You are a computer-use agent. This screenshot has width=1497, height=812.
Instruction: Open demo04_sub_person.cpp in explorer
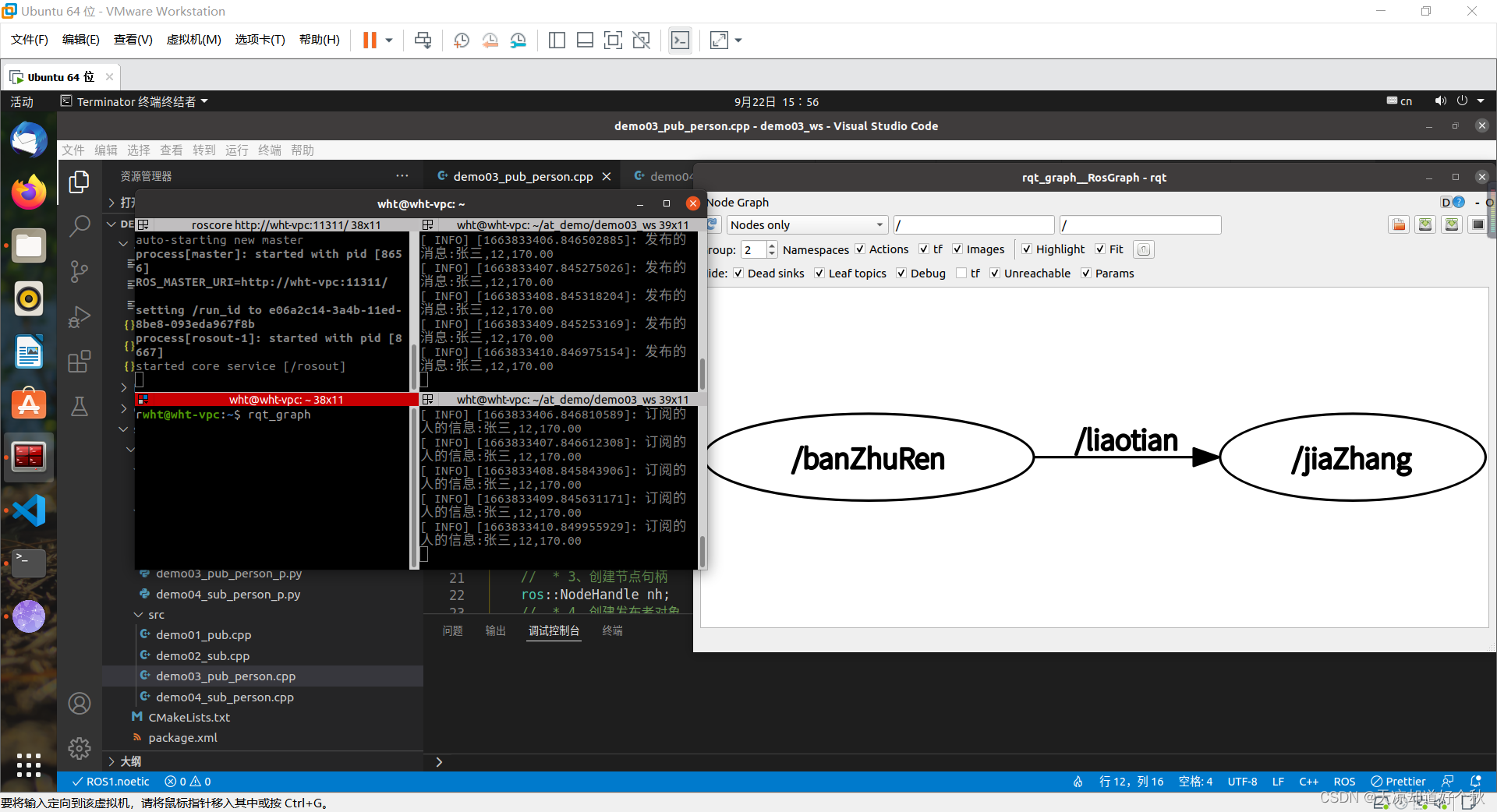(x=225, y=697)
